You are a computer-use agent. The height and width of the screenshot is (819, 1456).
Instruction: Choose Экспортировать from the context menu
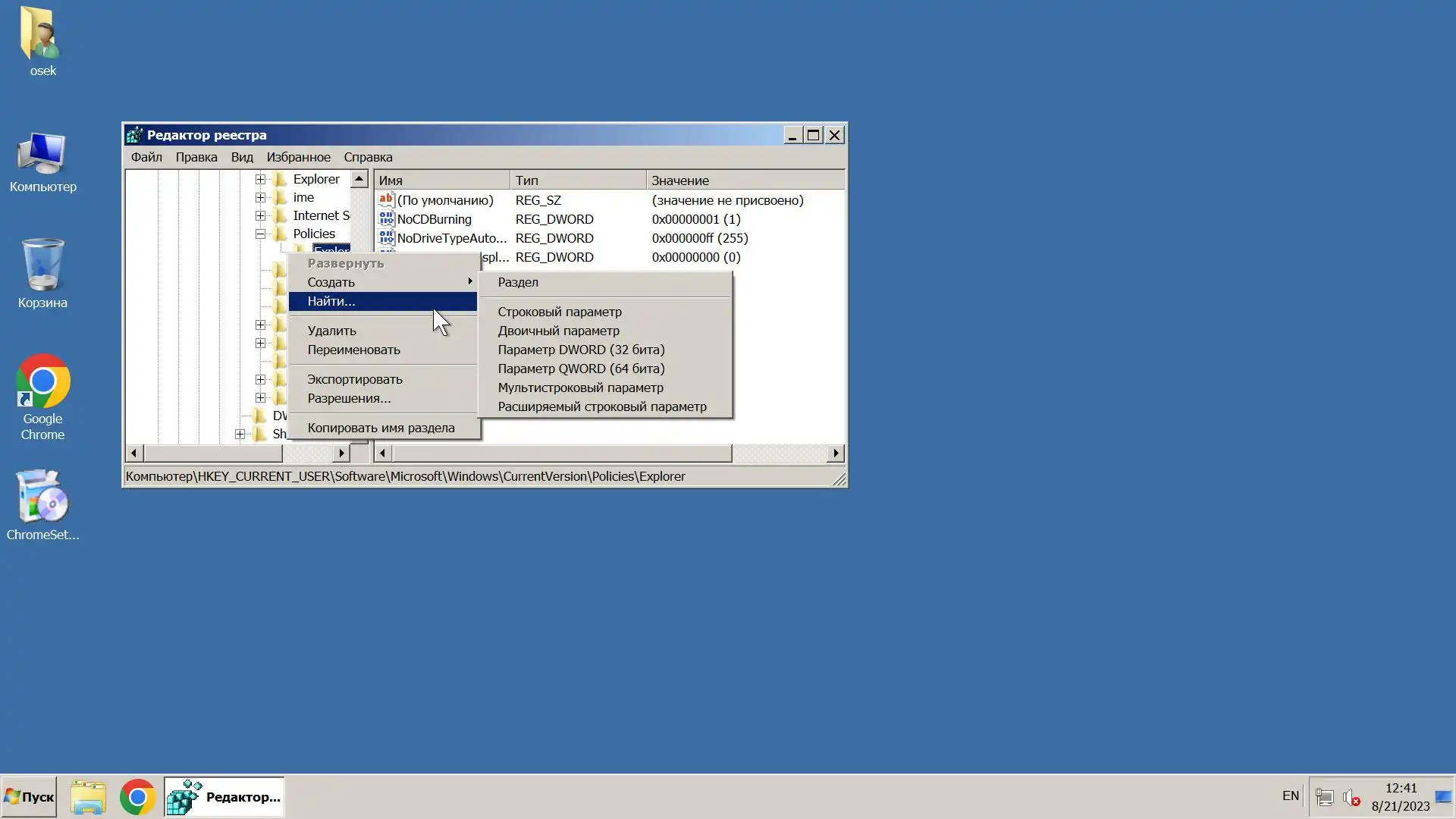355,379
